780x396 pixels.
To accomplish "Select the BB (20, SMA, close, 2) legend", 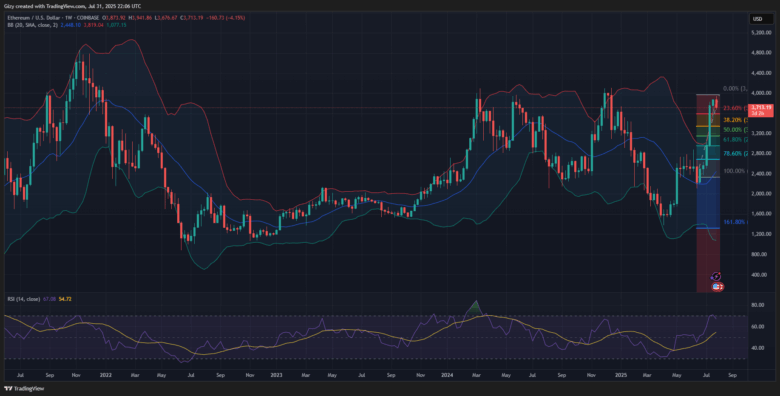I will pyautogui.click(x=32, y=25).
